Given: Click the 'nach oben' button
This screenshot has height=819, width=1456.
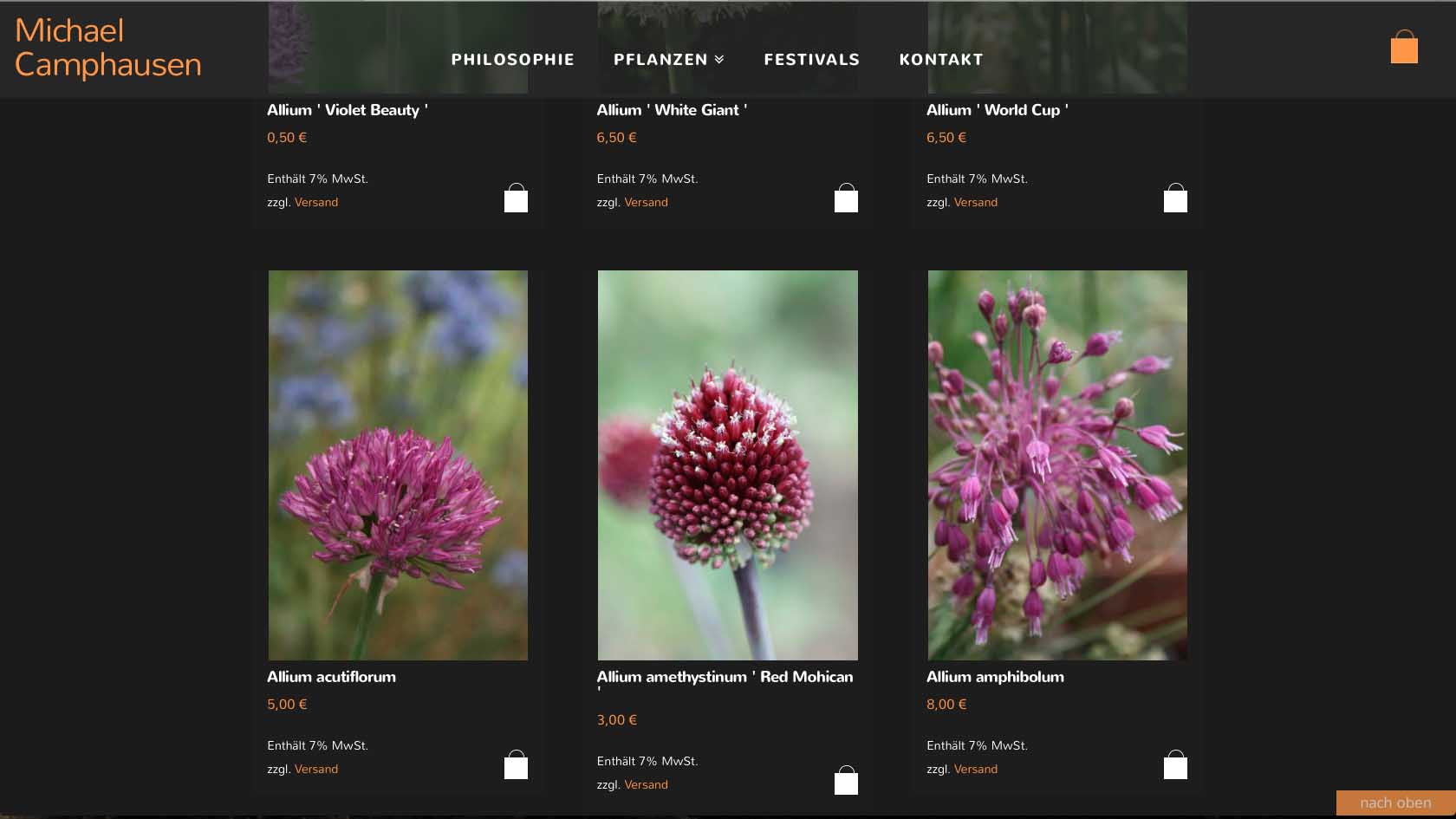Looking at the screenshot, I should (x=1395, y=803).
